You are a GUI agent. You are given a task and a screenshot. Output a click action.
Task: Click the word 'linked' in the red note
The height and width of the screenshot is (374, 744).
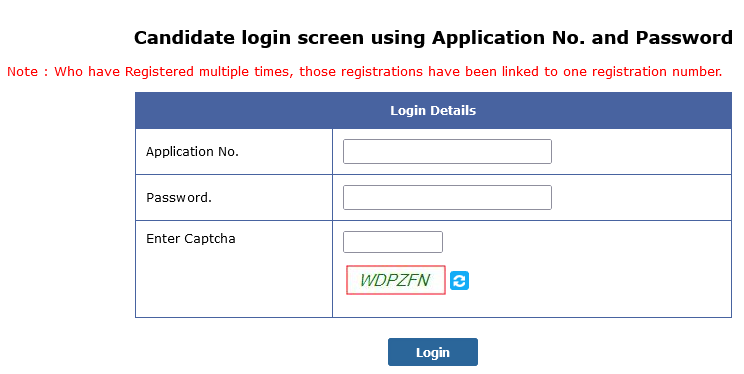pos(520,72)
